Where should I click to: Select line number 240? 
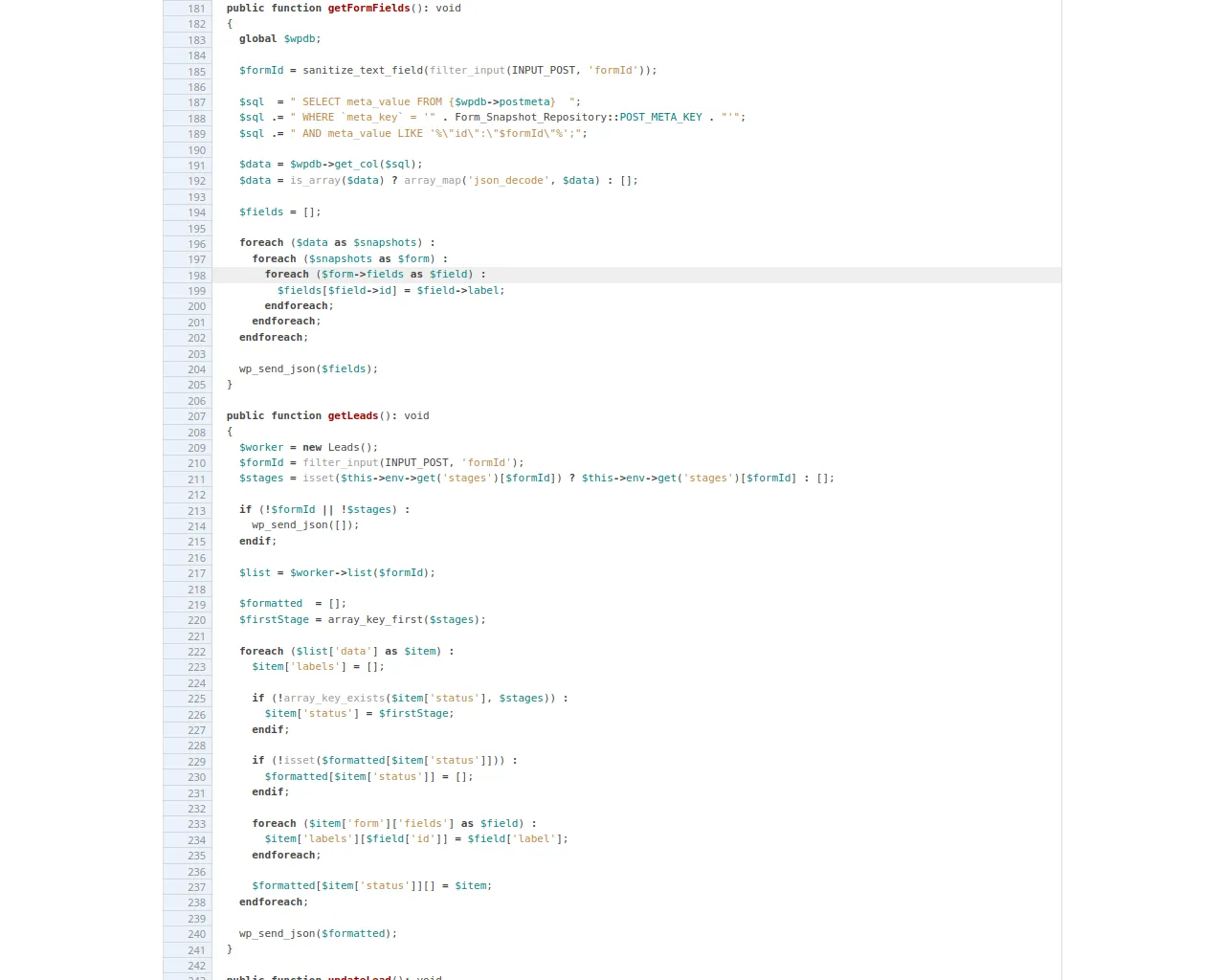tap(196, 934)
